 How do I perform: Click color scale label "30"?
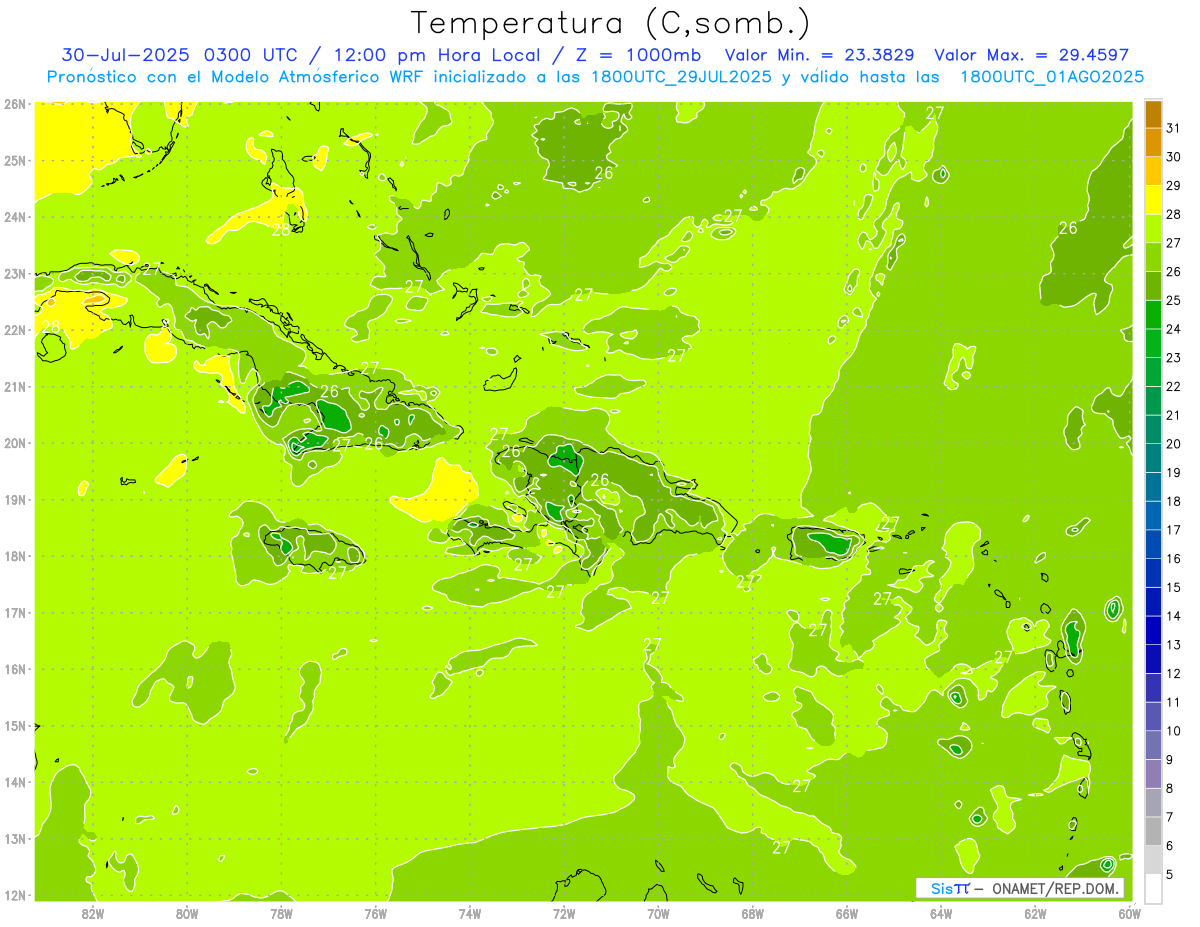[x=1174, y=157]
